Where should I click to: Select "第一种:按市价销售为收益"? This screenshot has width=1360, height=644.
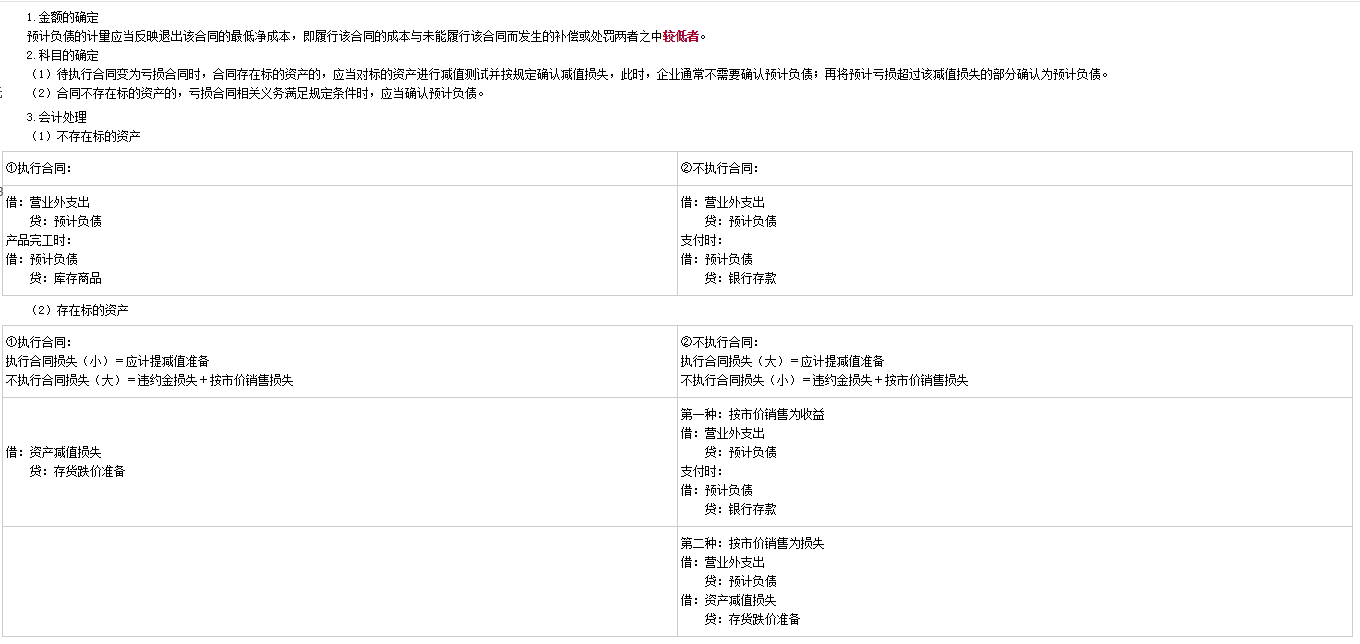click(752, 414)
